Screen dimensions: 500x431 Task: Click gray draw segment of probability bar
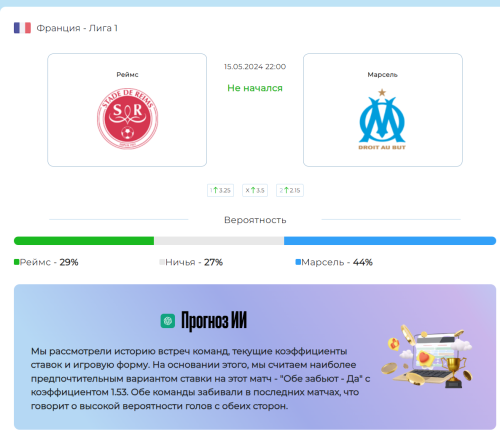coord(219,241)
